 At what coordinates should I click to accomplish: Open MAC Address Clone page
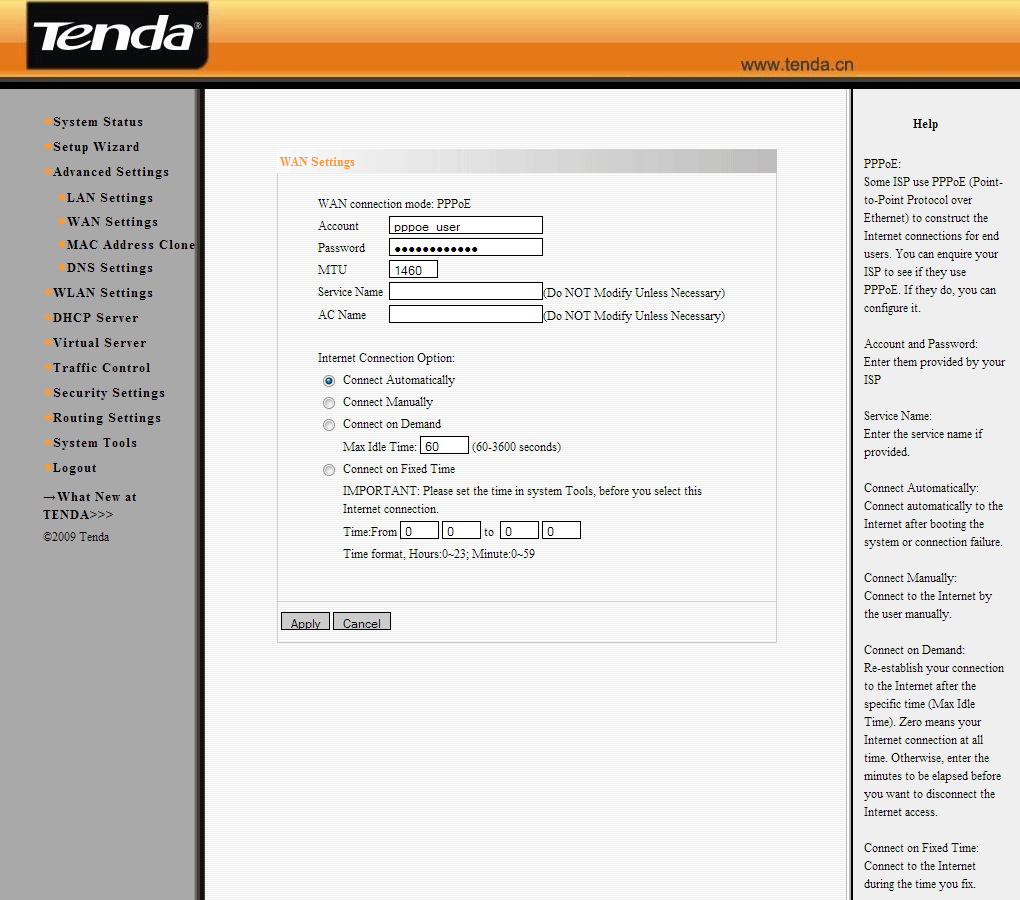click(130, 245)
